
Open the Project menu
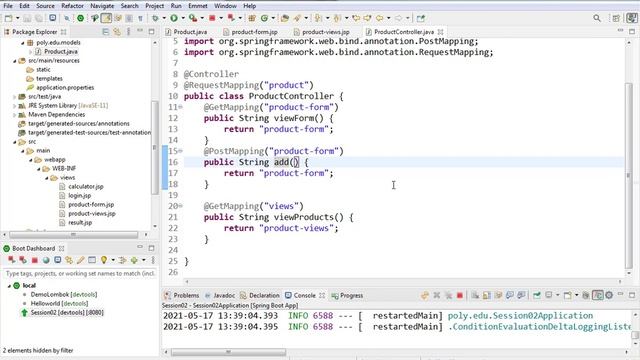coord(155,6)
